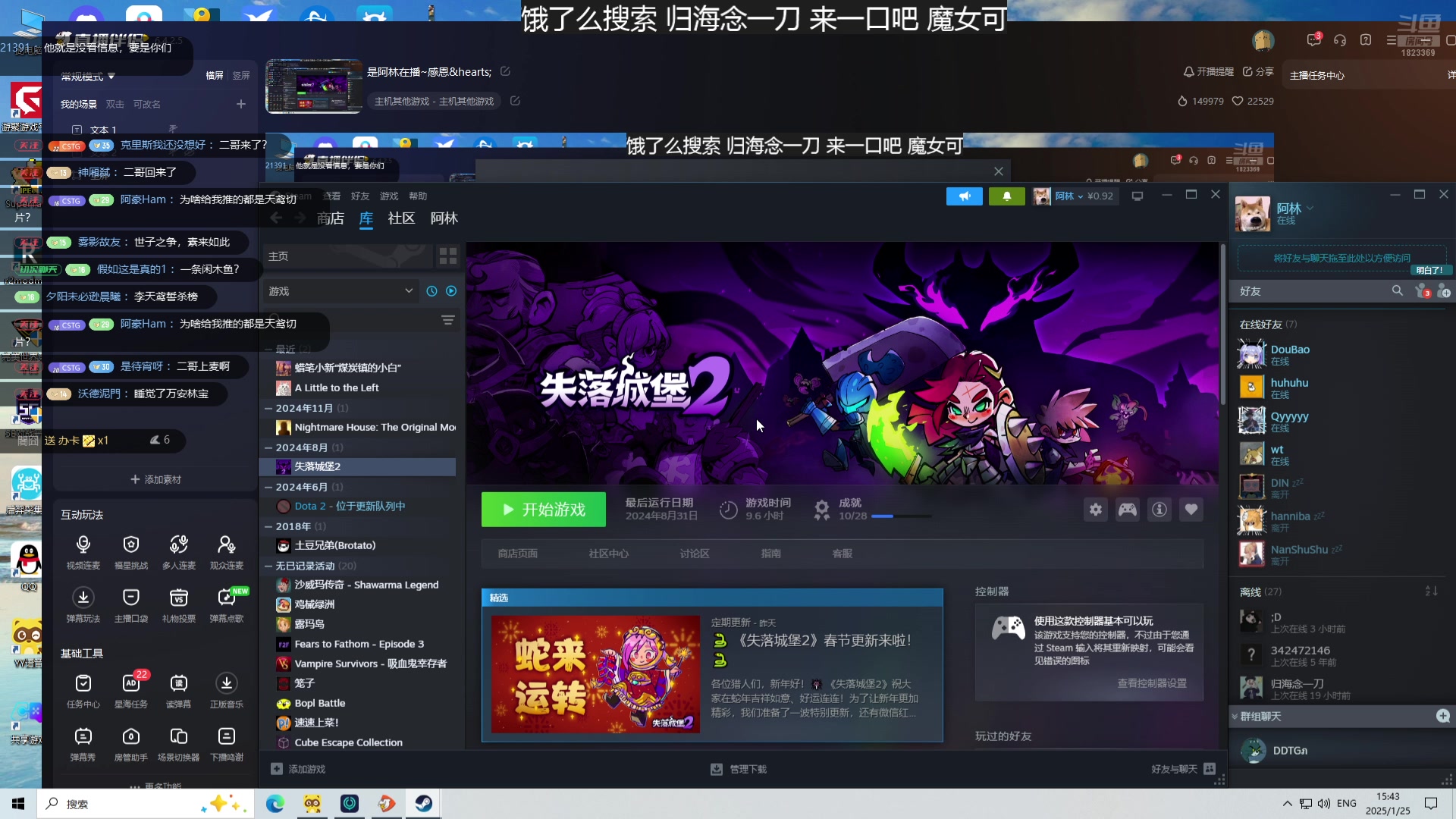Switch to 库 tab in Steam
This screenshot has width=1456, height=819.
click(x=366, y=218)
